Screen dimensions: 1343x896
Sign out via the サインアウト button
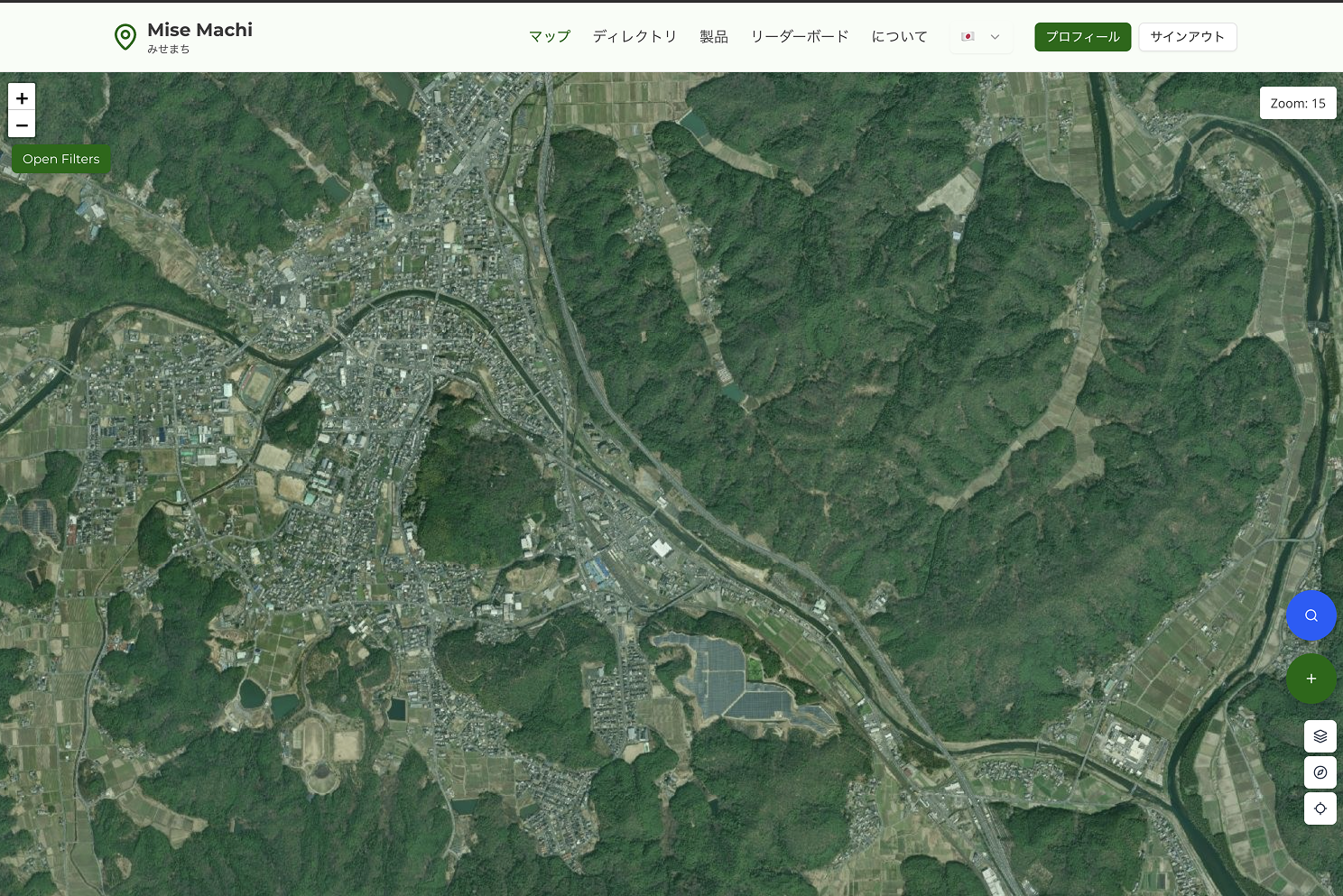1188,37
